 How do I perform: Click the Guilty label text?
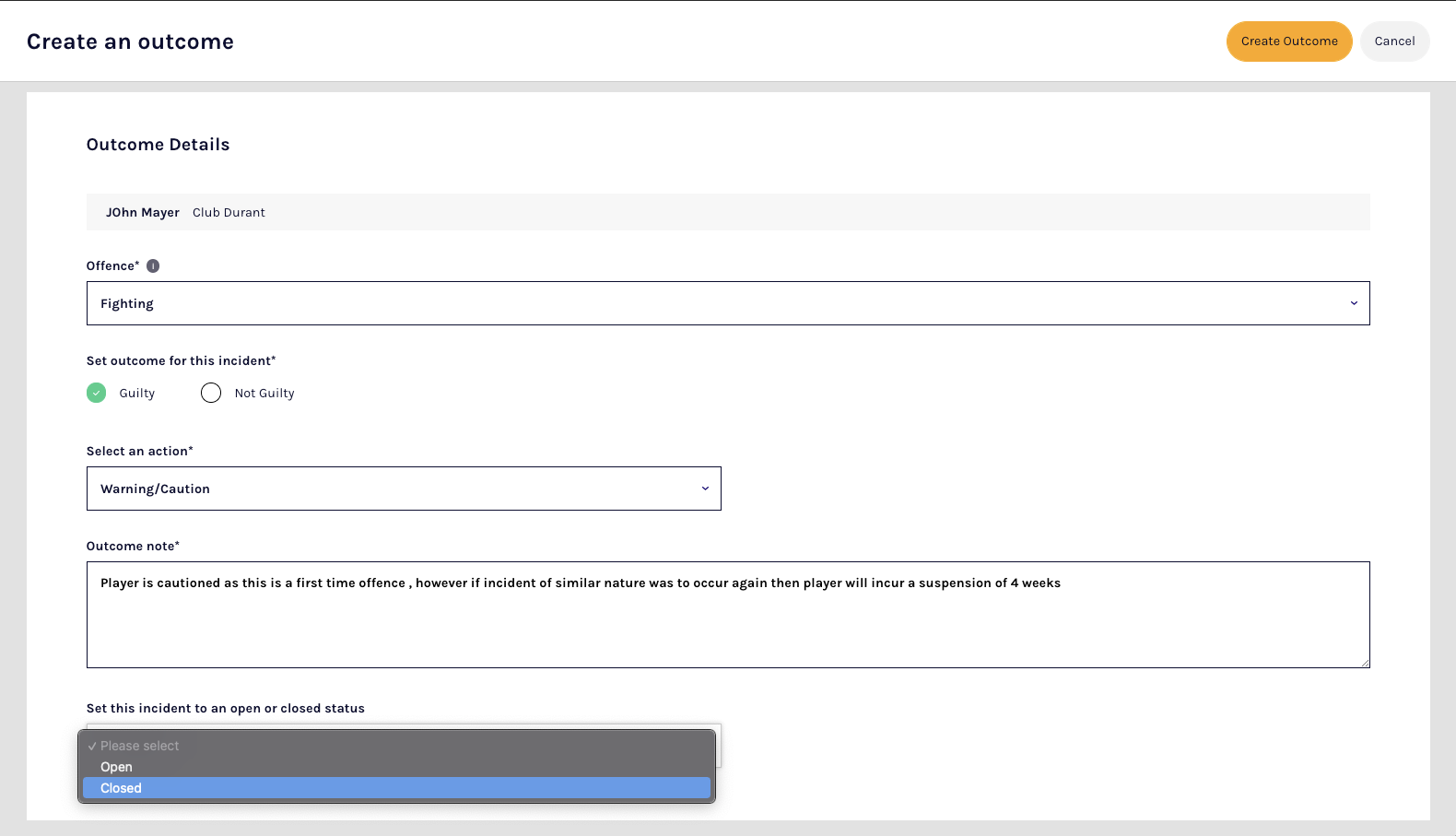[x=137, y=394]
